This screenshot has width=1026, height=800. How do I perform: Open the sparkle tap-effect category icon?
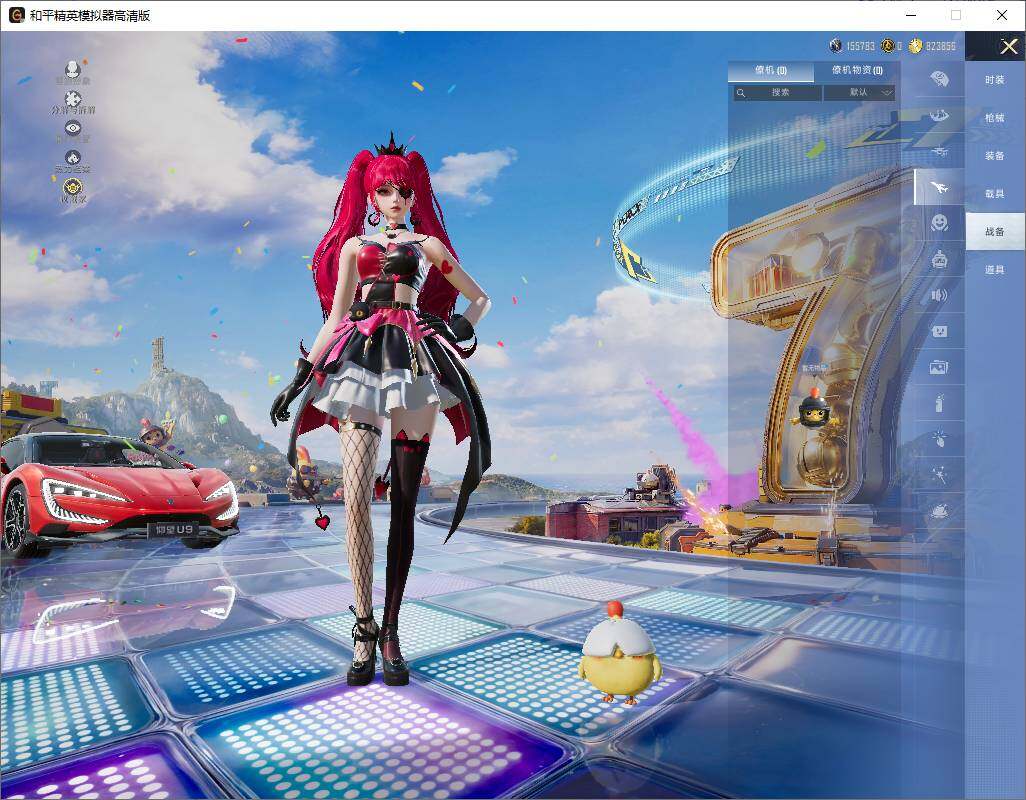tap(940, 439)
